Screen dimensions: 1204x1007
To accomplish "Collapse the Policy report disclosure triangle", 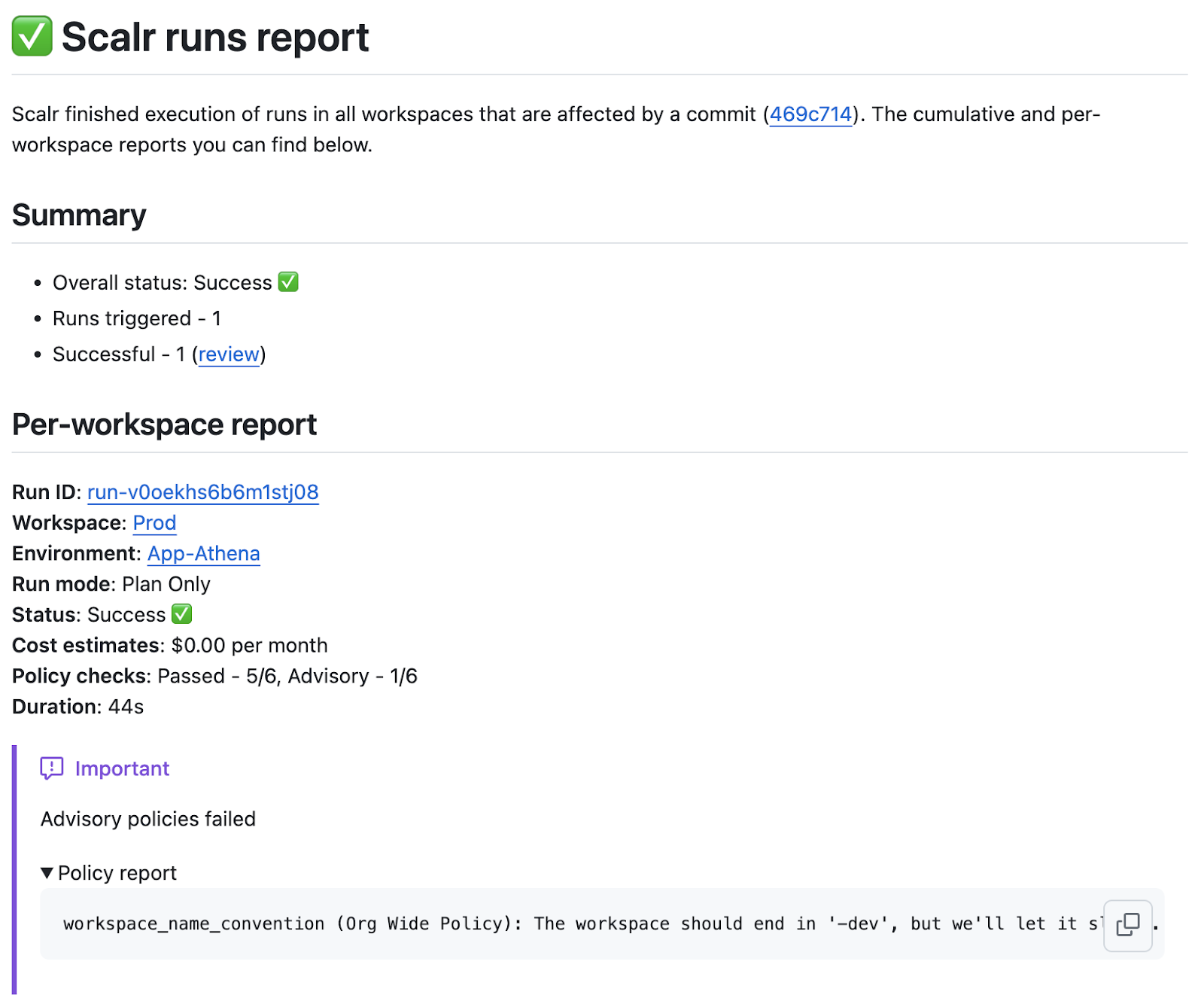I will pos(47,873).
